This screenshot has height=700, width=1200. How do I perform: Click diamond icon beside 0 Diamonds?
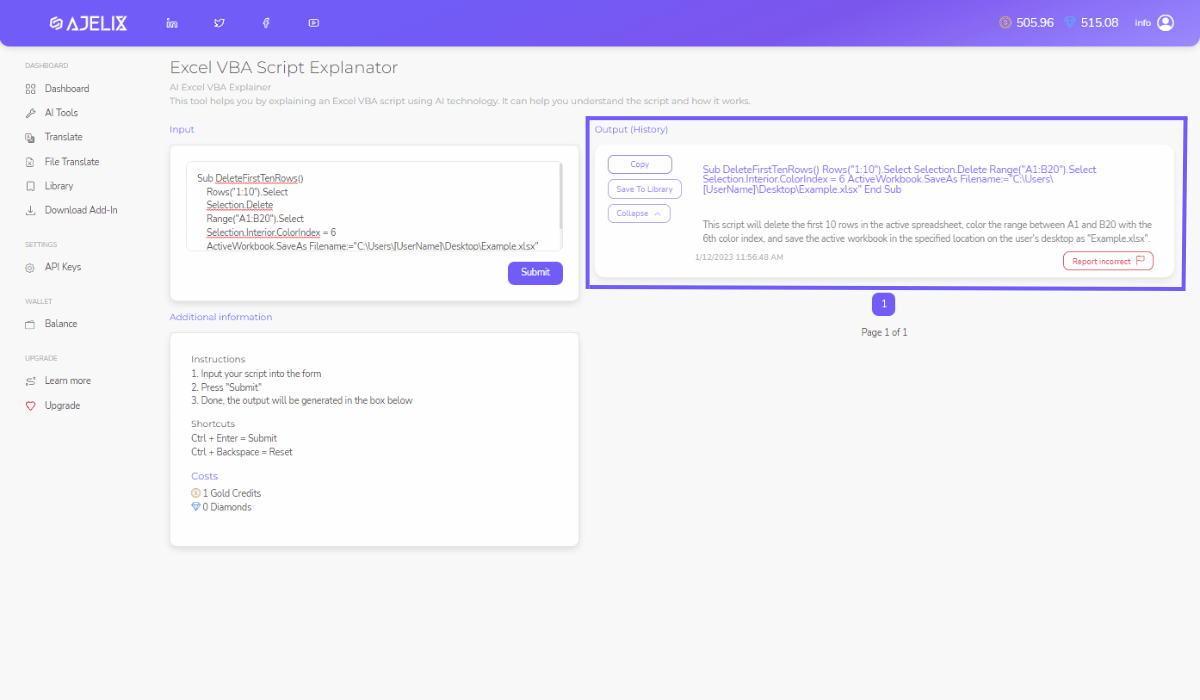tap(196, 507)
